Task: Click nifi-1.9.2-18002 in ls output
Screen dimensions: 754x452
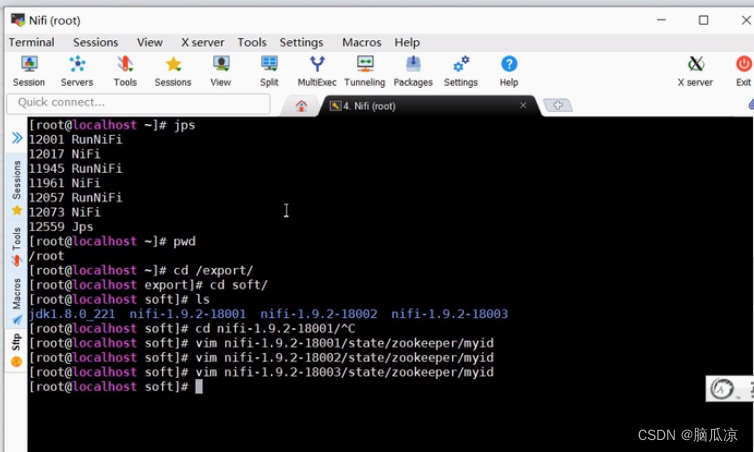Action: 319,314
